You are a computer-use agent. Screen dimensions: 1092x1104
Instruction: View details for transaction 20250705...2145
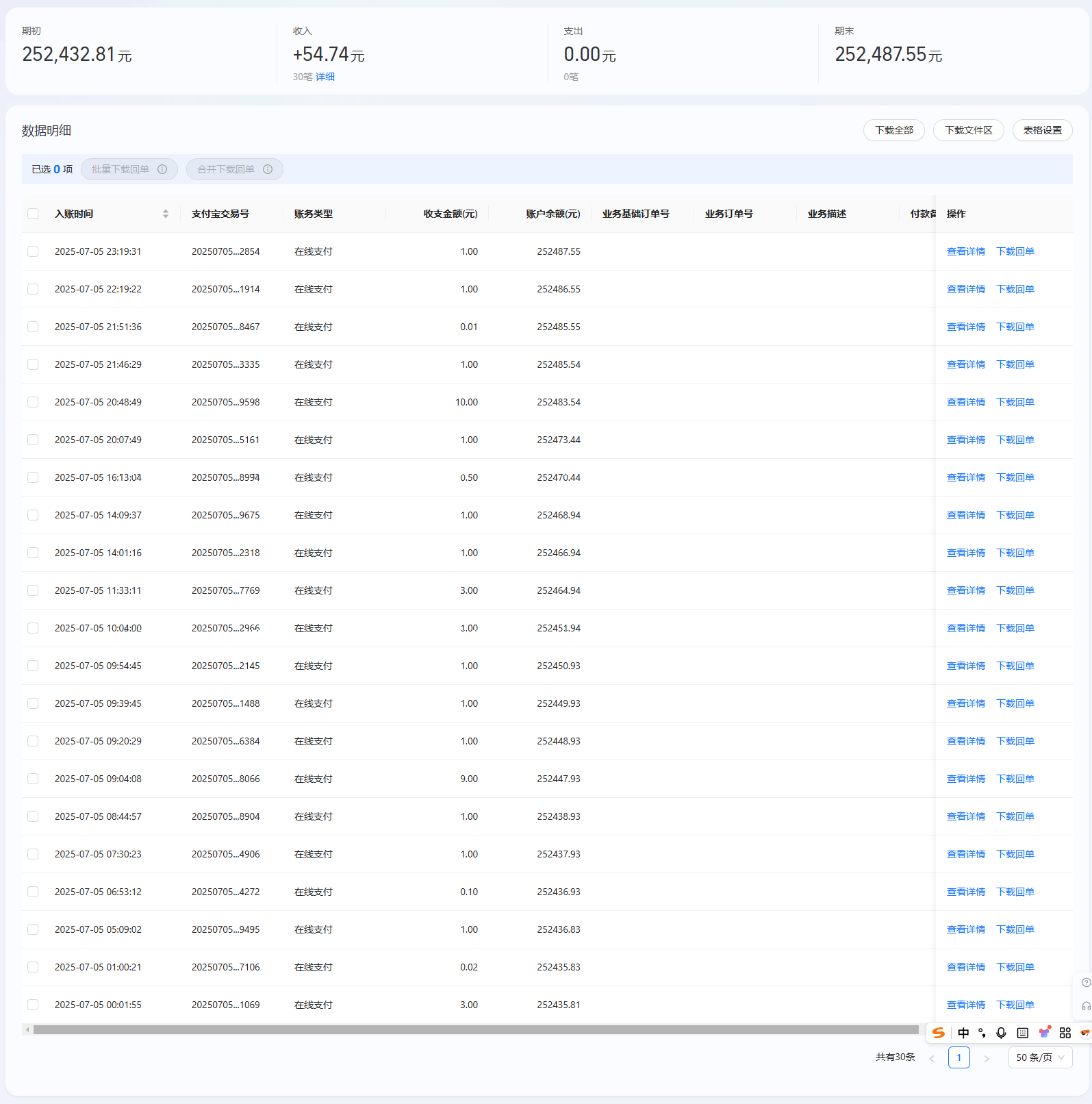coord(966,666)
